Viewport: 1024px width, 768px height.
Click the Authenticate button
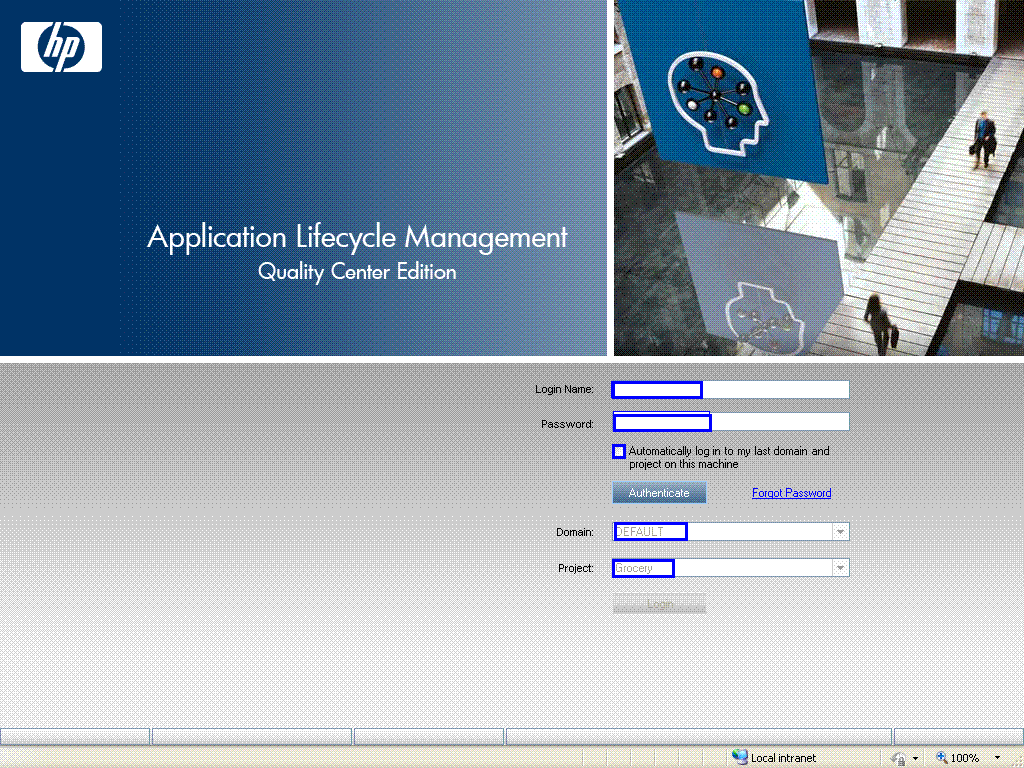coord(659,492)
